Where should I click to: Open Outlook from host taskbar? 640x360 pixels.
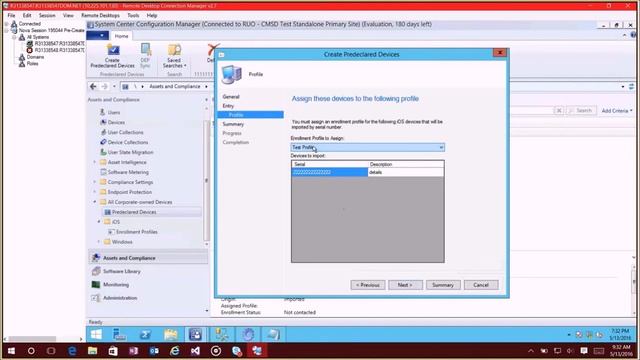tap(154, 351)
